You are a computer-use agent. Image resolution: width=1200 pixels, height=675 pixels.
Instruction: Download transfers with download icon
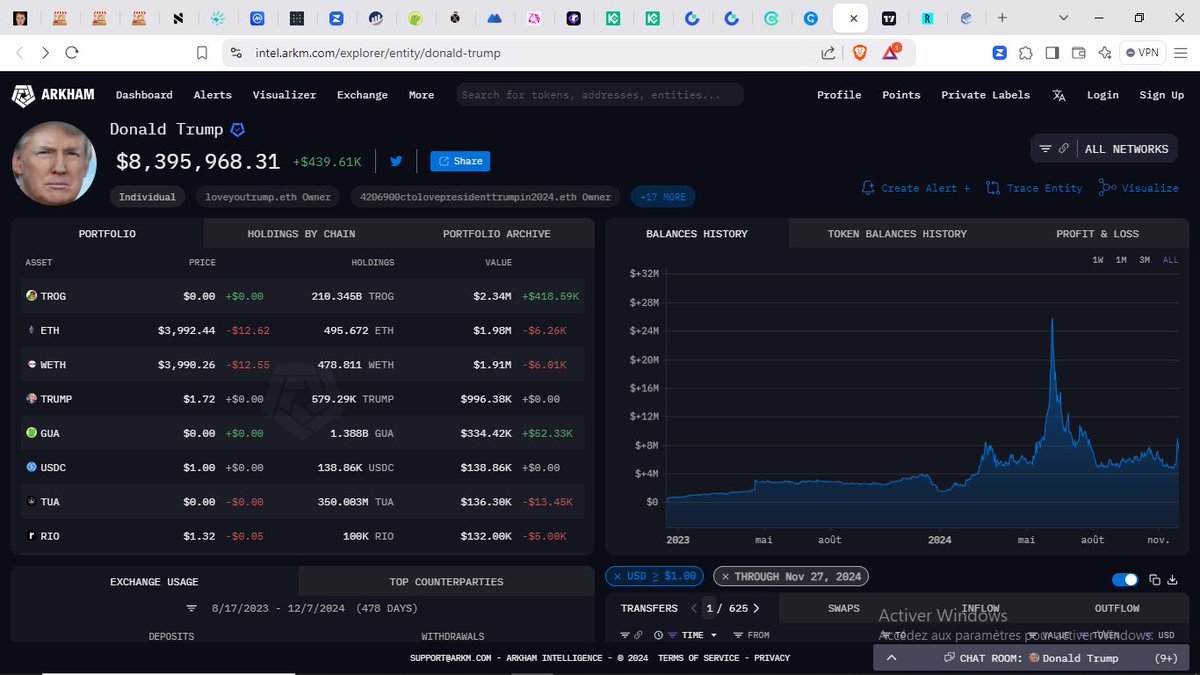coord(1173,580)
